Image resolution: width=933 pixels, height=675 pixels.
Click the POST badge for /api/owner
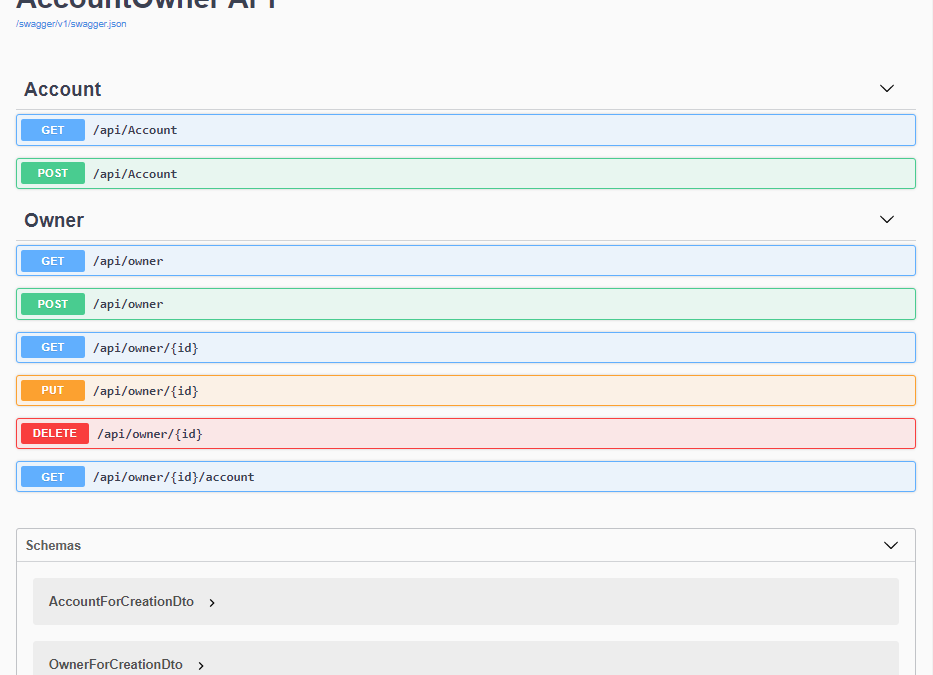pos(53,304)
